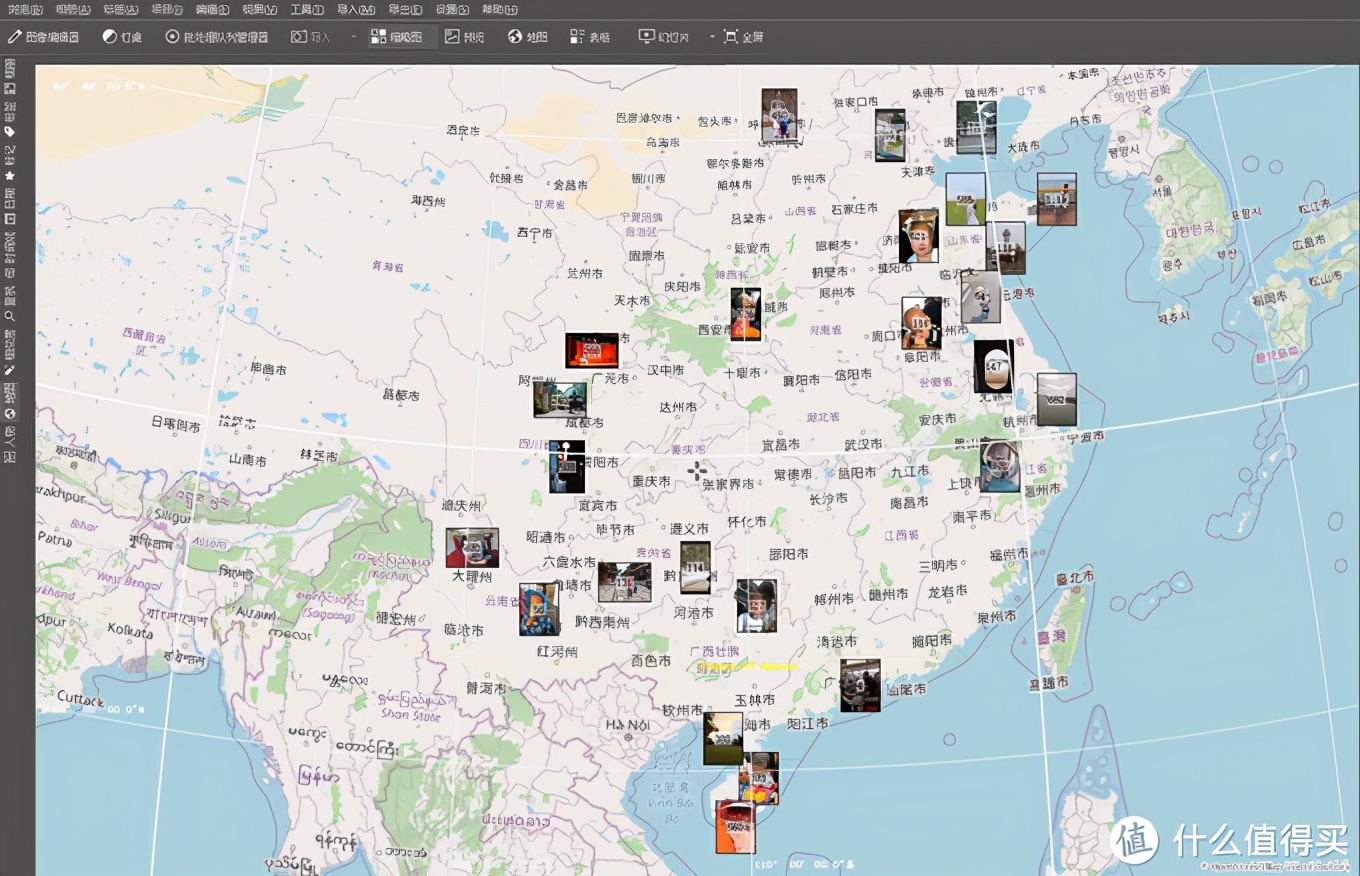Toggle 全屏 (Full Screen) mode
This screenshot has width=1360, height=876.
[x=743, y=37]
